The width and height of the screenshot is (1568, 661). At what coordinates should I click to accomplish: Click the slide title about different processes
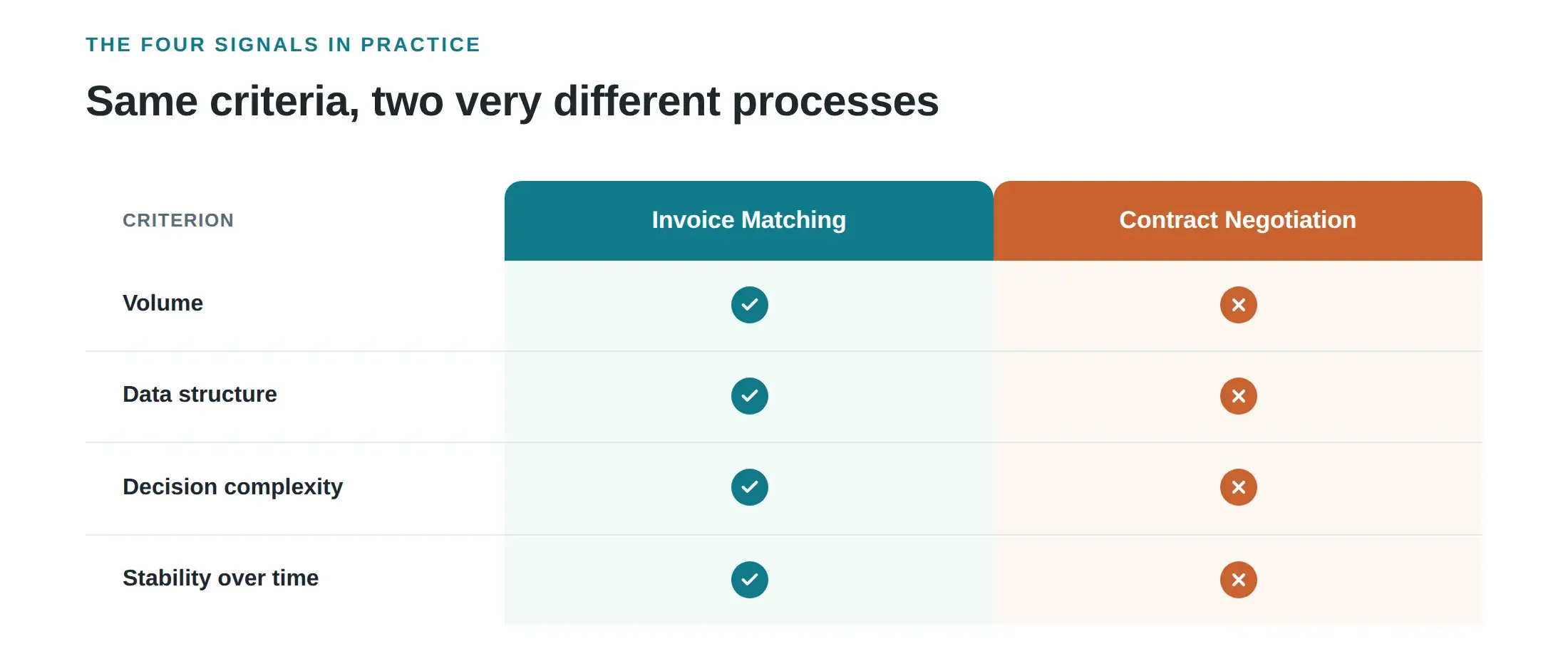click(x=512, y=102)
